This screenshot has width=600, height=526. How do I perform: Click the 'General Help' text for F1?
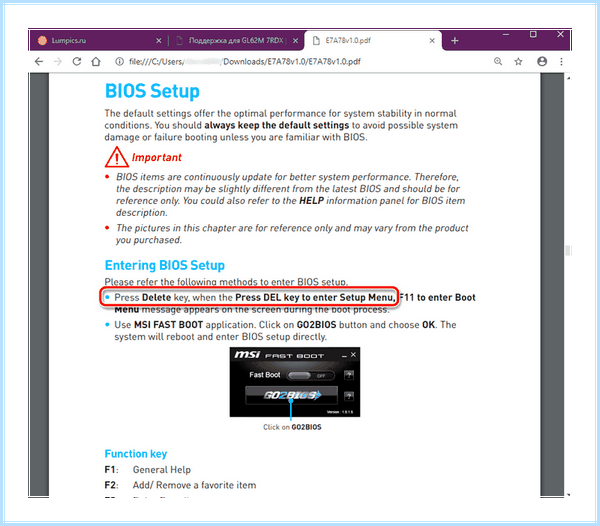pos(161,470)
